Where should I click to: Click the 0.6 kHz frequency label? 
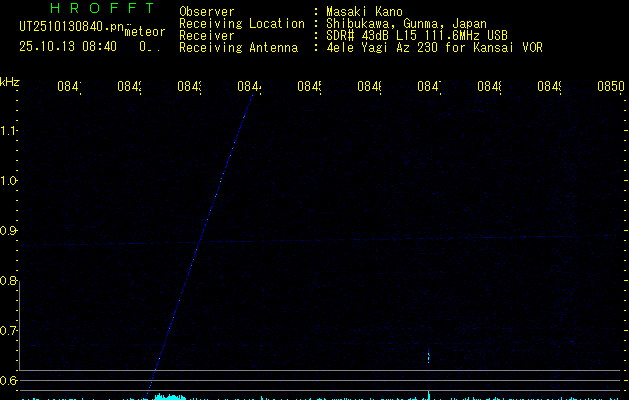pos(9,380)
